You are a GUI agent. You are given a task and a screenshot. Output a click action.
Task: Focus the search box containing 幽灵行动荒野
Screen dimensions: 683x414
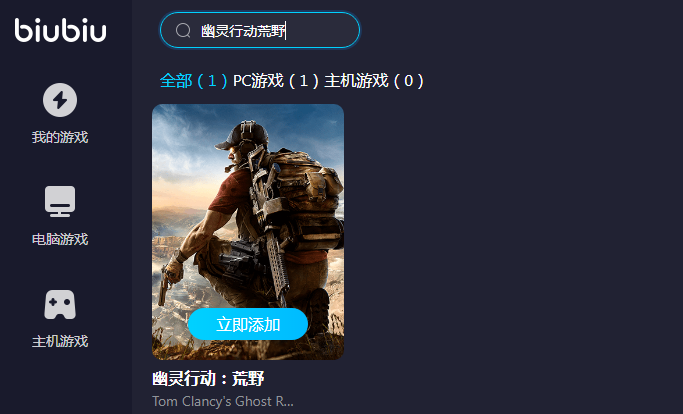(260, 31)
